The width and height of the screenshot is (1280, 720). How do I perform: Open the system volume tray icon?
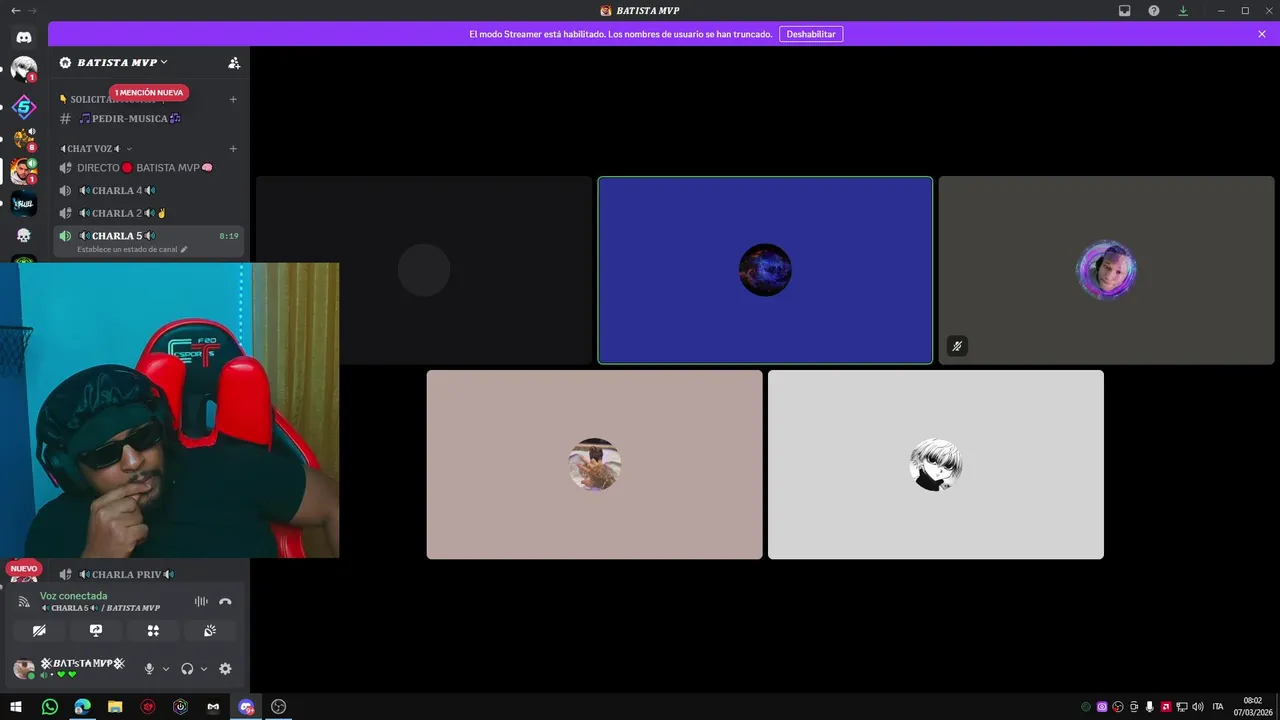[1198, 707]
